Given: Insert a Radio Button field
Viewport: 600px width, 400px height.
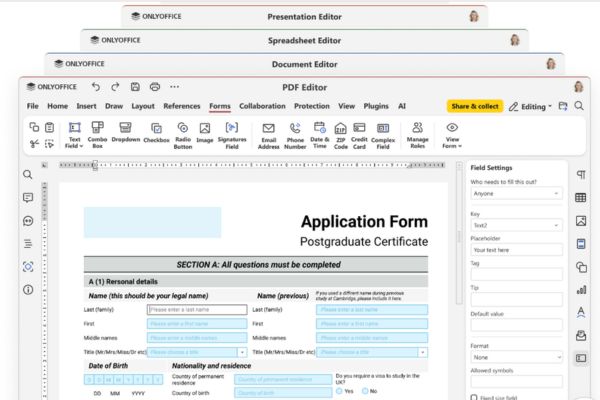Looking at the screenshot, I should (x=183, y=135).
